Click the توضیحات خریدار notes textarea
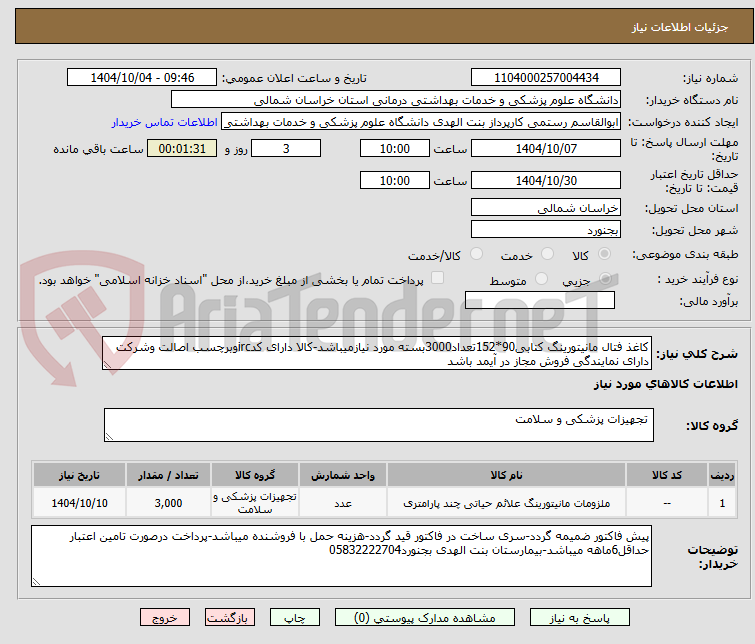Screen dimensions: 755x644 pyautogui.click(x=341, y=556)
